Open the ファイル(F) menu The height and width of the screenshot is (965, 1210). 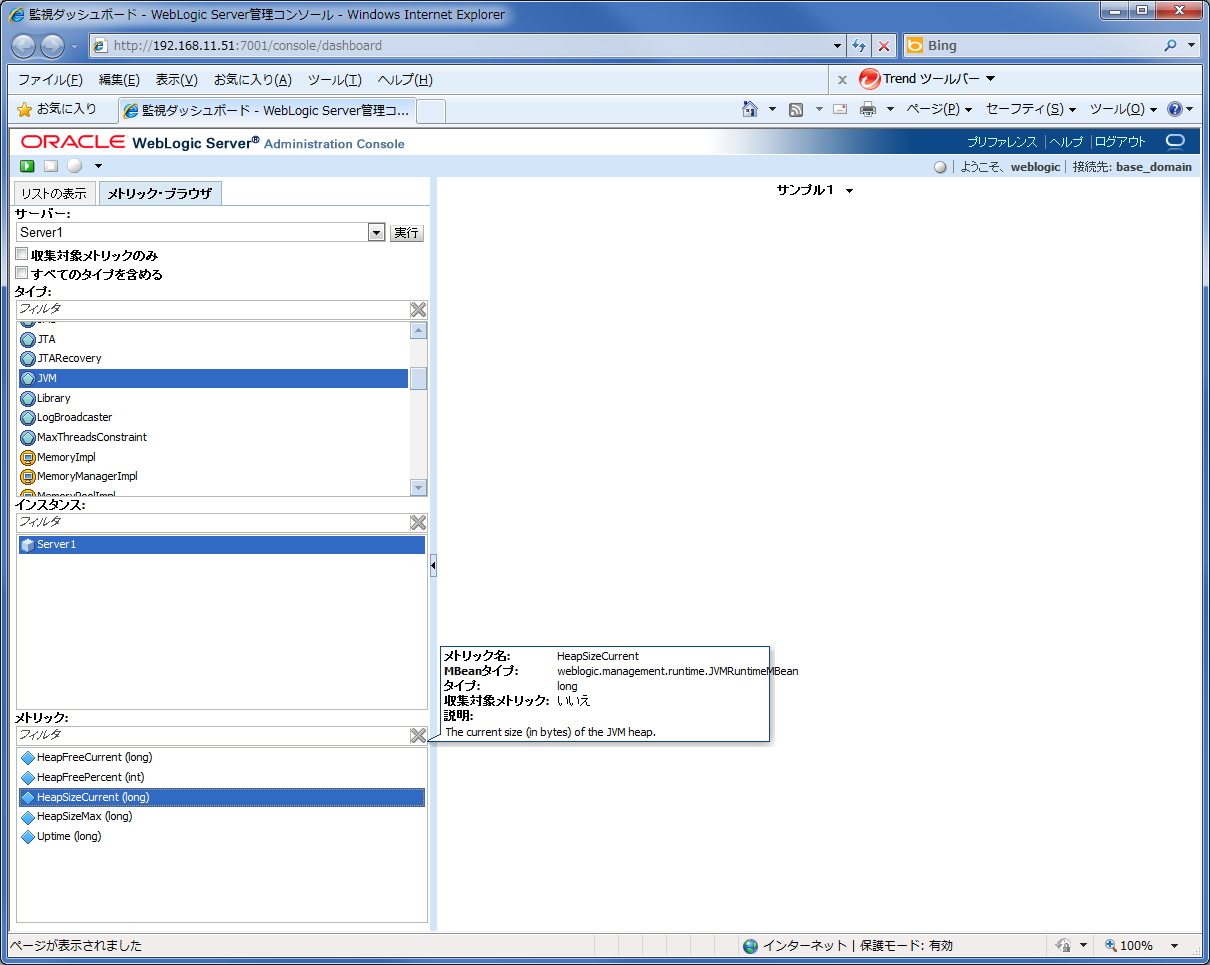(x=50, y=80)
